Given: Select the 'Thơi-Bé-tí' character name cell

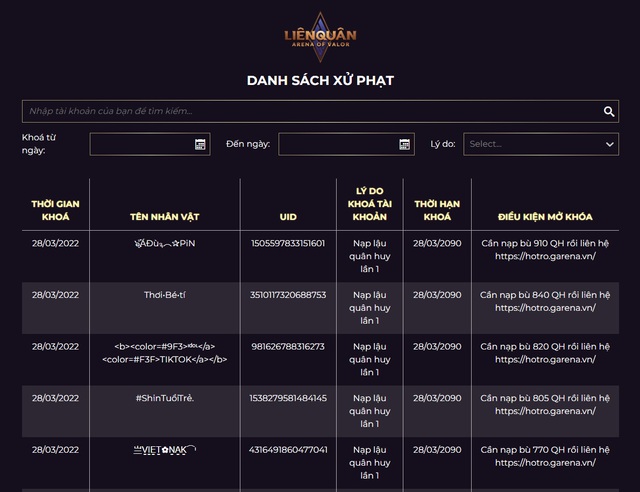Looking at the screenshot, I should point(164,295).
